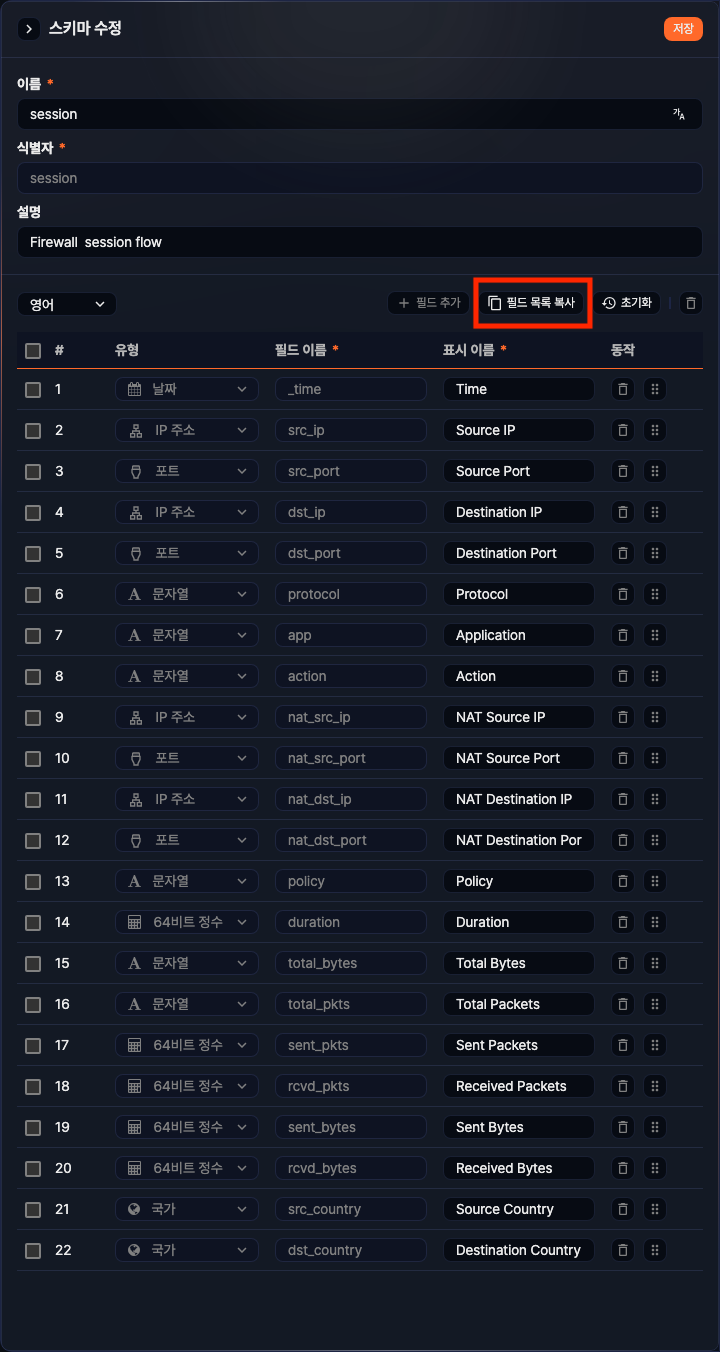The height and width of the screenshot is (1352, 720).
Task: Expand type dropdown for src_country row
Action: tap(186, 1209)
